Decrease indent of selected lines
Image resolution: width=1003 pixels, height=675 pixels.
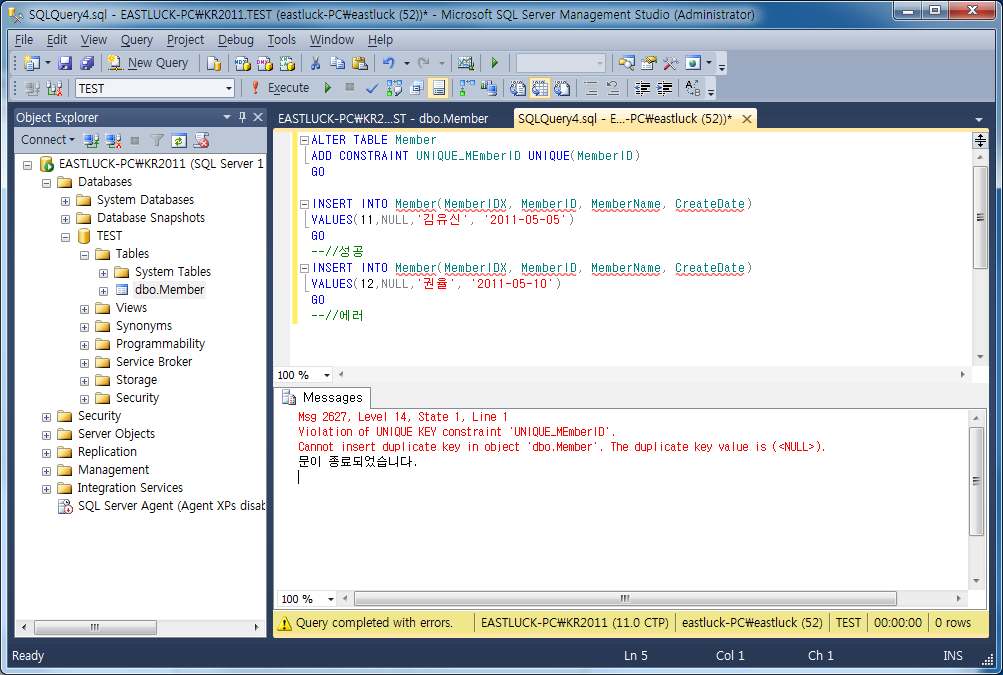pyautogui.click(x=642, y=88)
